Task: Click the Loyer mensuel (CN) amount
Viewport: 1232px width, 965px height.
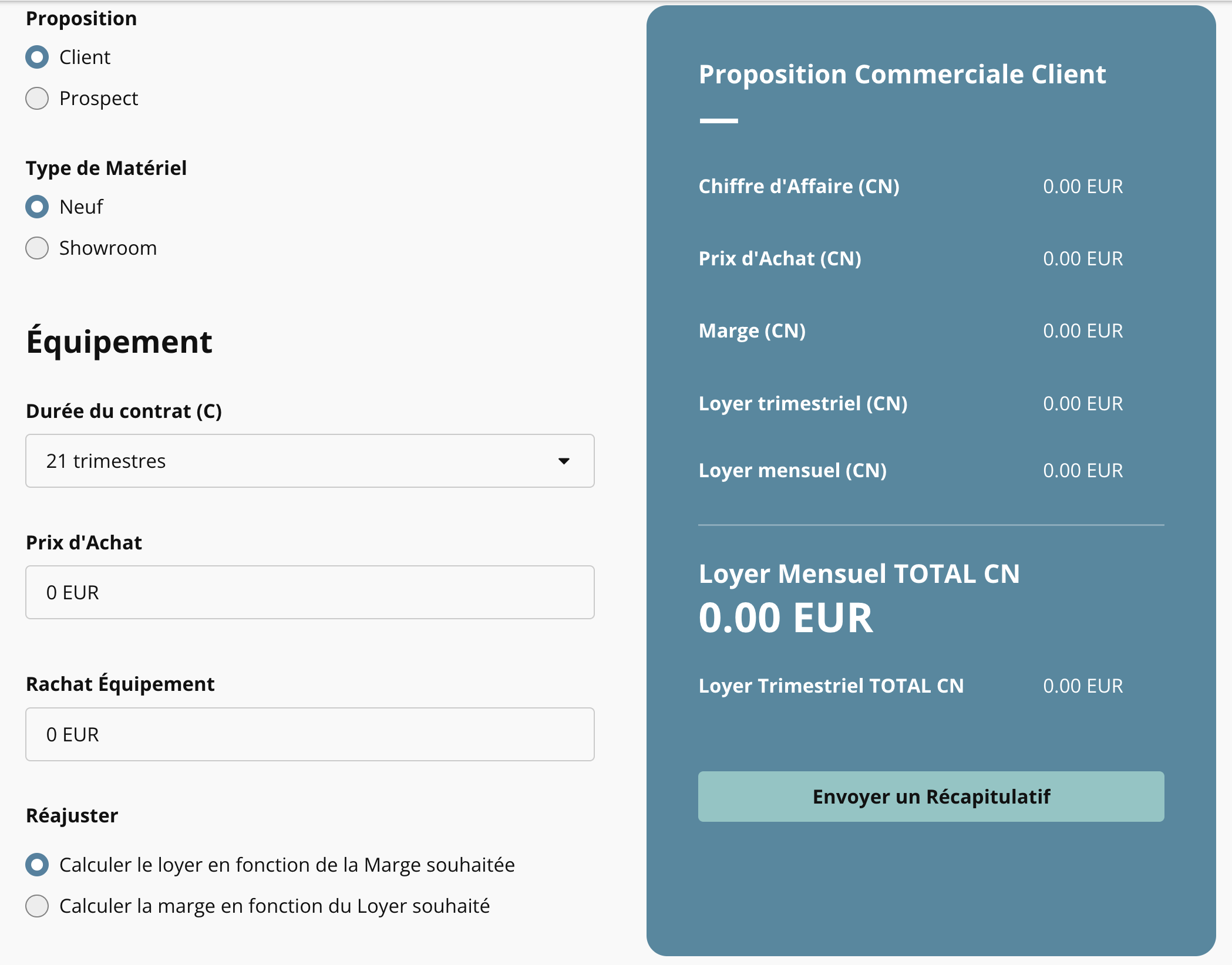Action: pos(1083,471)
